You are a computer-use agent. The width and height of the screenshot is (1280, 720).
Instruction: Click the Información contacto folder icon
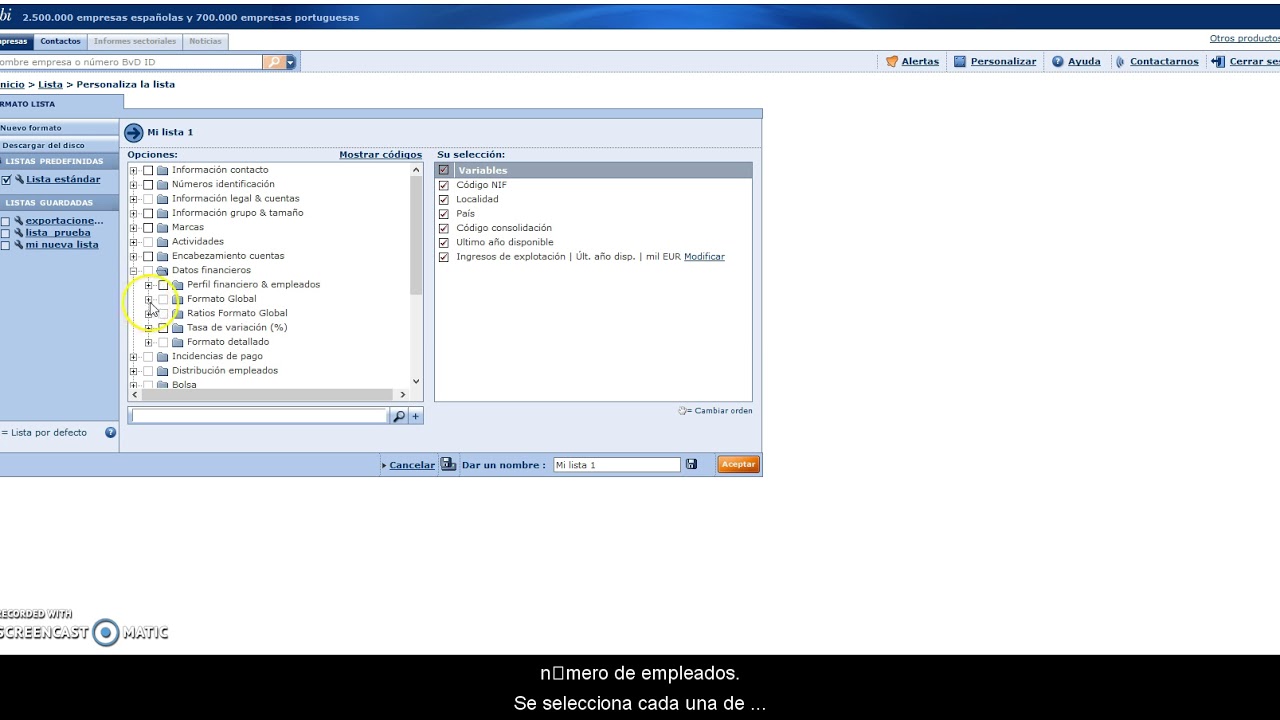[x=162, y=170]
